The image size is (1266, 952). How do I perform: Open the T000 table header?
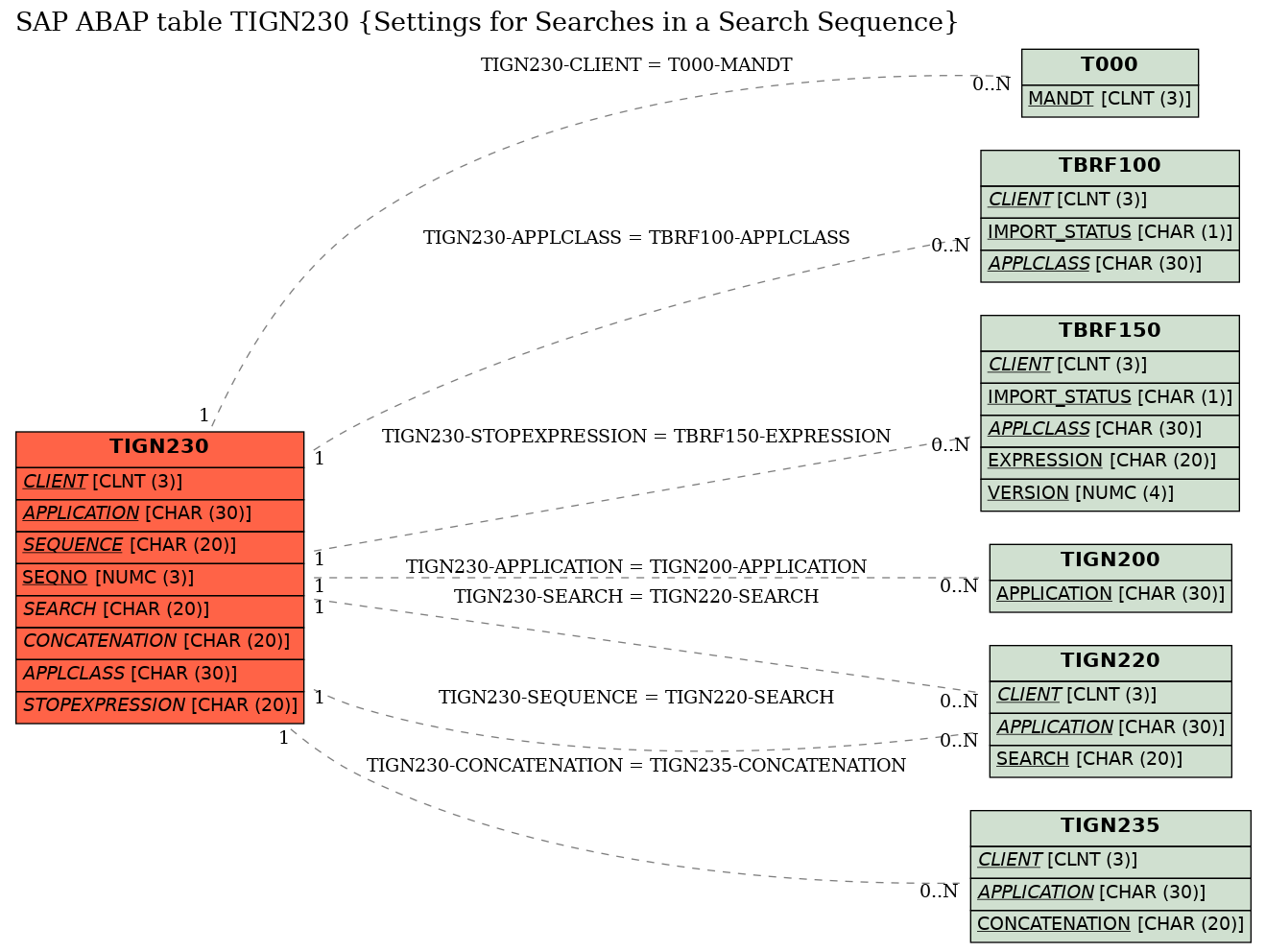[x=1110, y=66]
